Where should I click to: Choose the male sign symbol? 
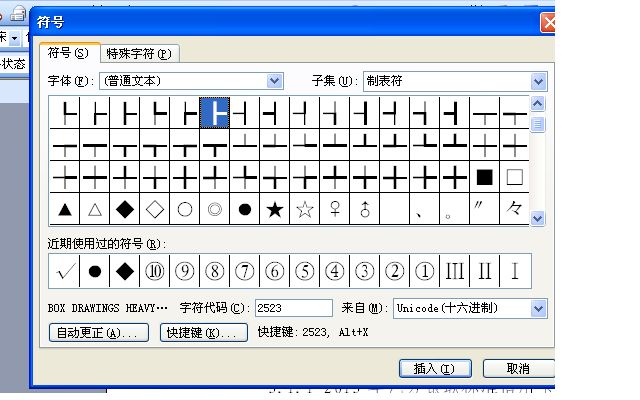365,209
